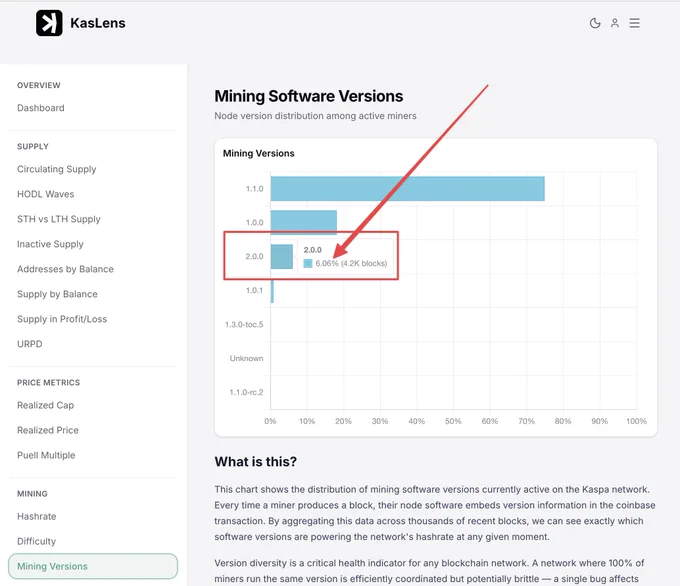
Task: Go to the Hashrate page
Action: [37, 516]
